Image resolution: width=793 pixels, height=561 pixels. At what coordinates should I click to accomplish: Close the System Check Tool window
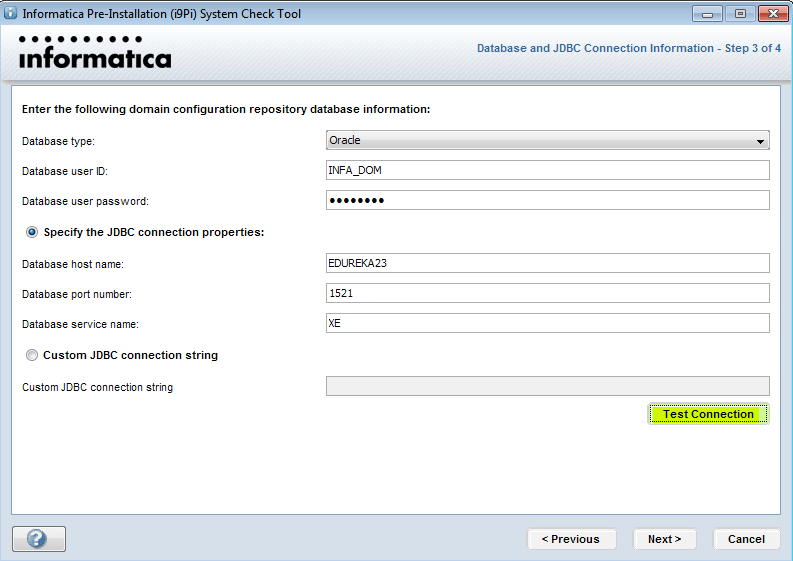(773, 14)
